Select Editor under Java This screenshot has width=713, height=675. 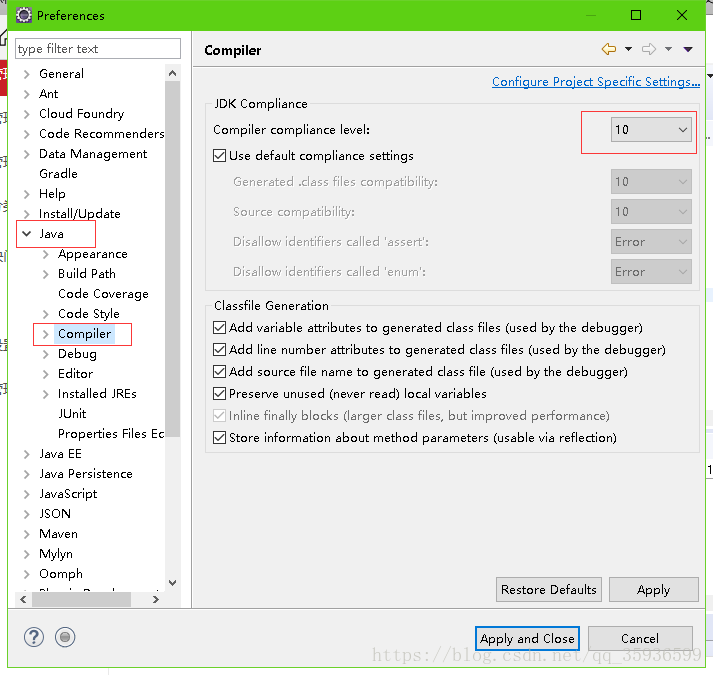(75, 374)
